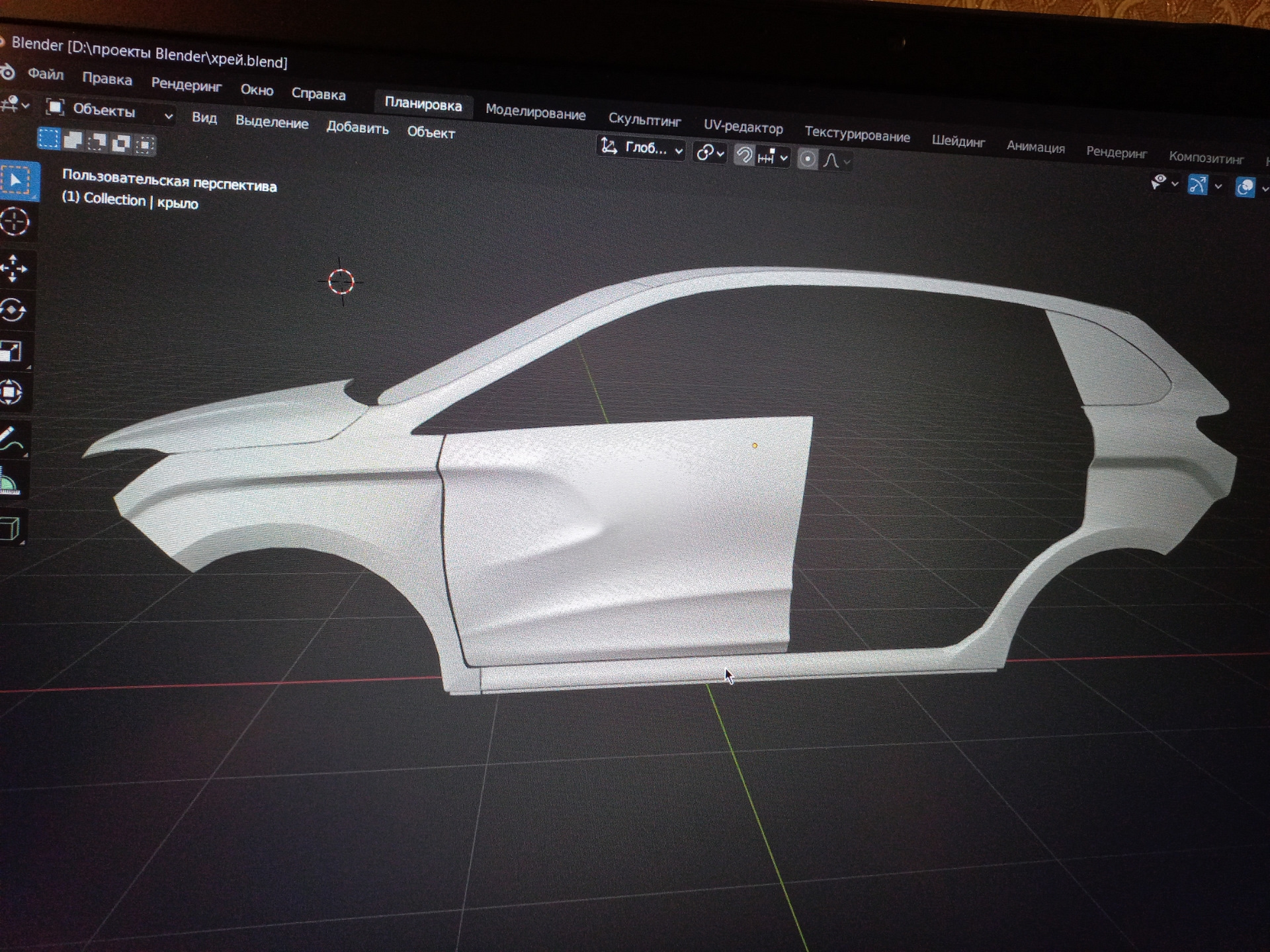Expand the snapping options arrow
This screenshot has width=1270, height=952.
(x=784, y=158)
